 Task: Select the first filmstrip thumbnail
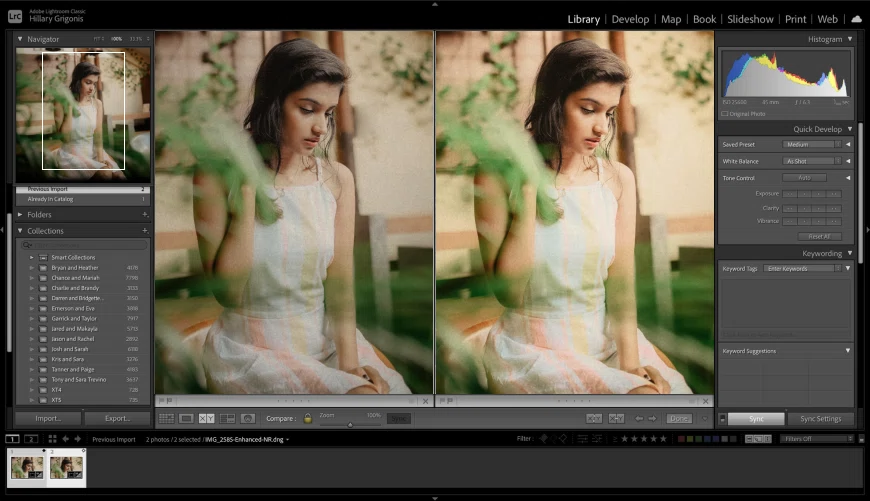pos(27,468)
